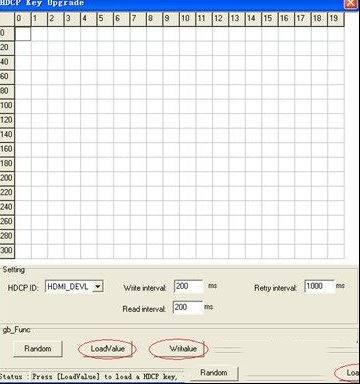
Task: Select column header 8
Action: click(155, 19)
